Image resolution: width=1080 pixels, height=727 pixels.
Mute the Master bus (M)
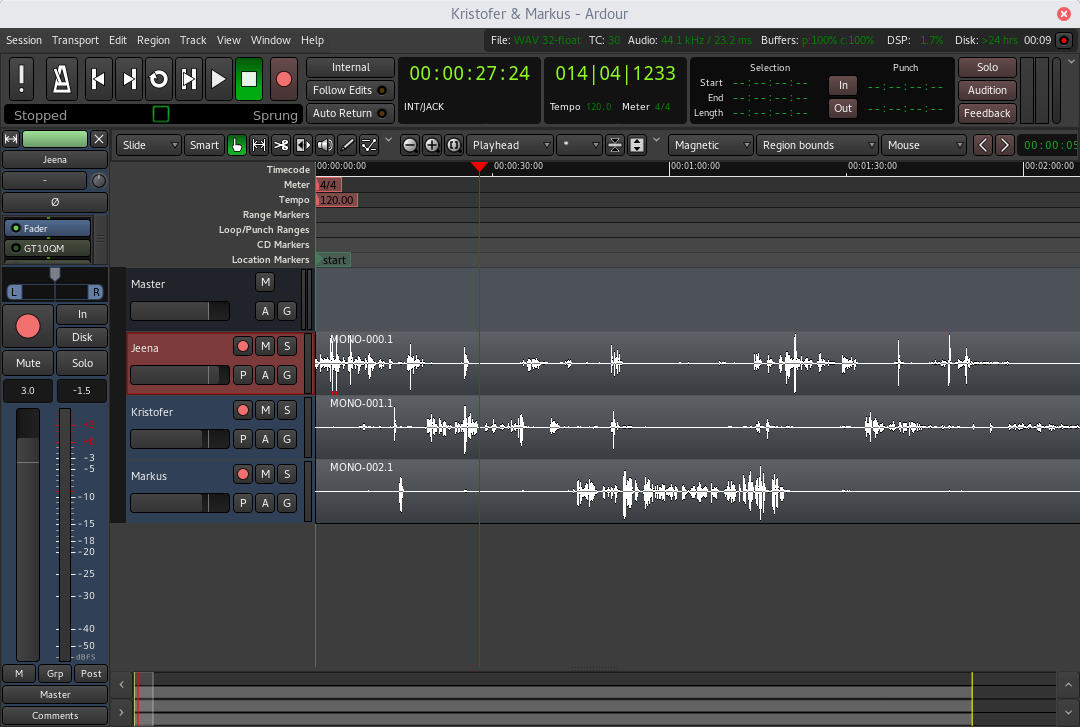(x=265, y=283)
